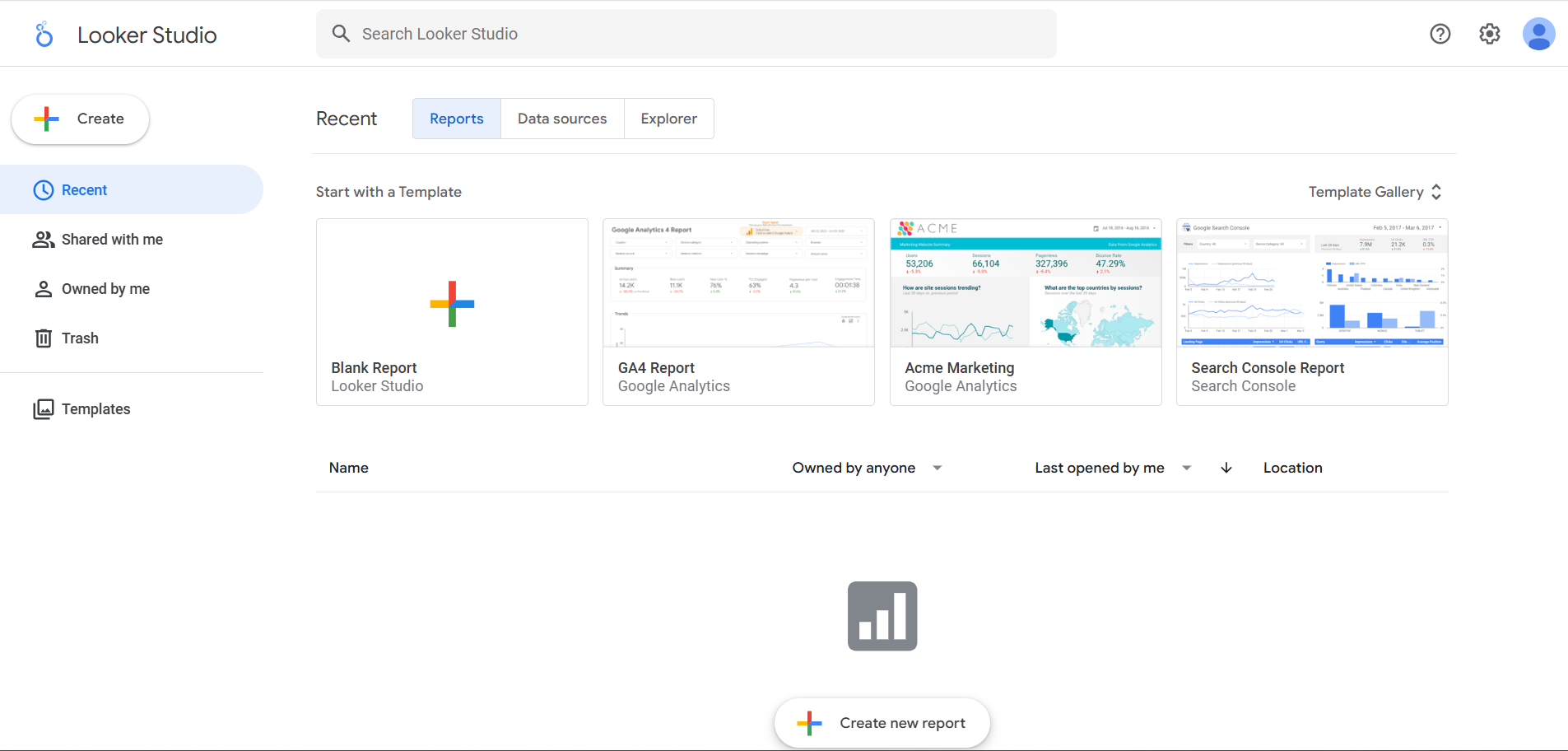Open the Trash
The height and width of the screenshot is (751, 1568).
78,338
